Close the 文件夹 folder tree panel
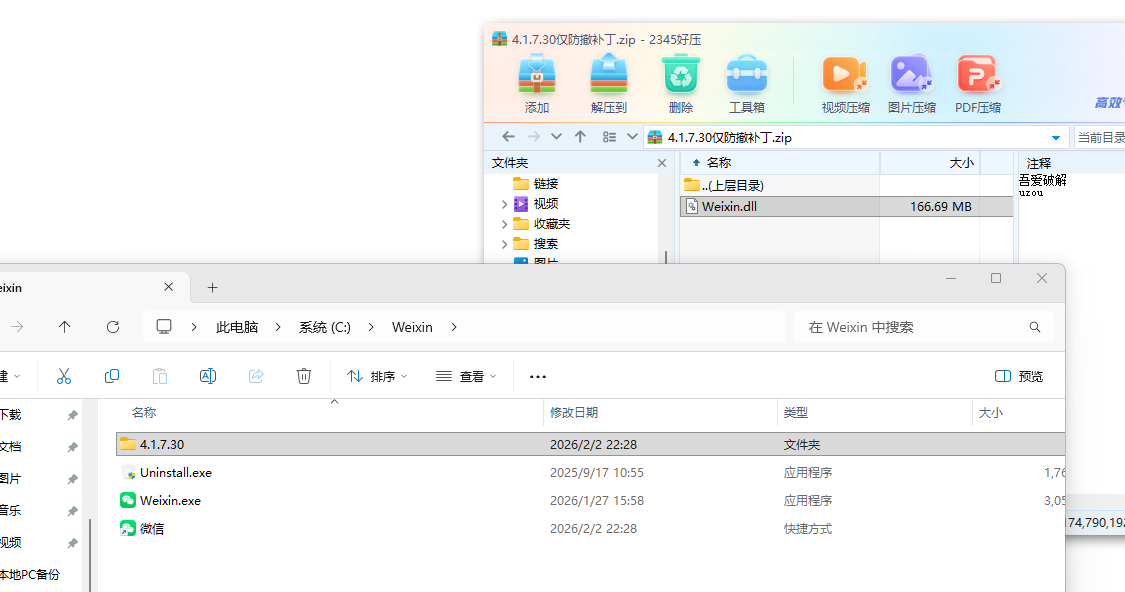 tap(662, 163)
